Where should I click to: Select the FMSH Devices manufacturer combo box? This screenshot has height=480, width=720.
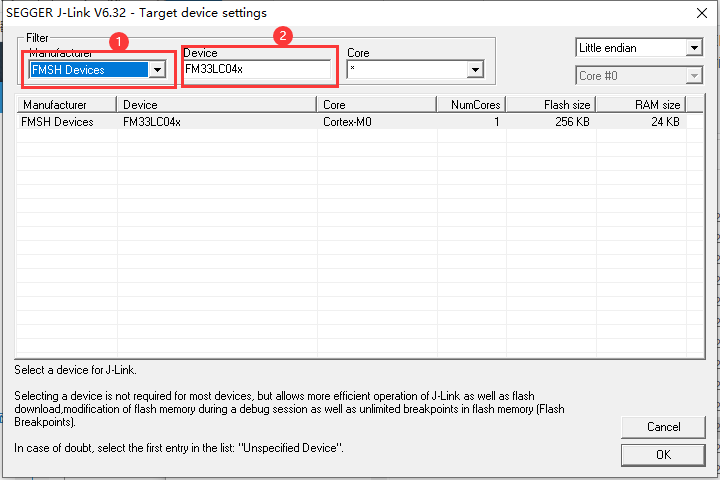pyautogui.click(x=97, y=70)
